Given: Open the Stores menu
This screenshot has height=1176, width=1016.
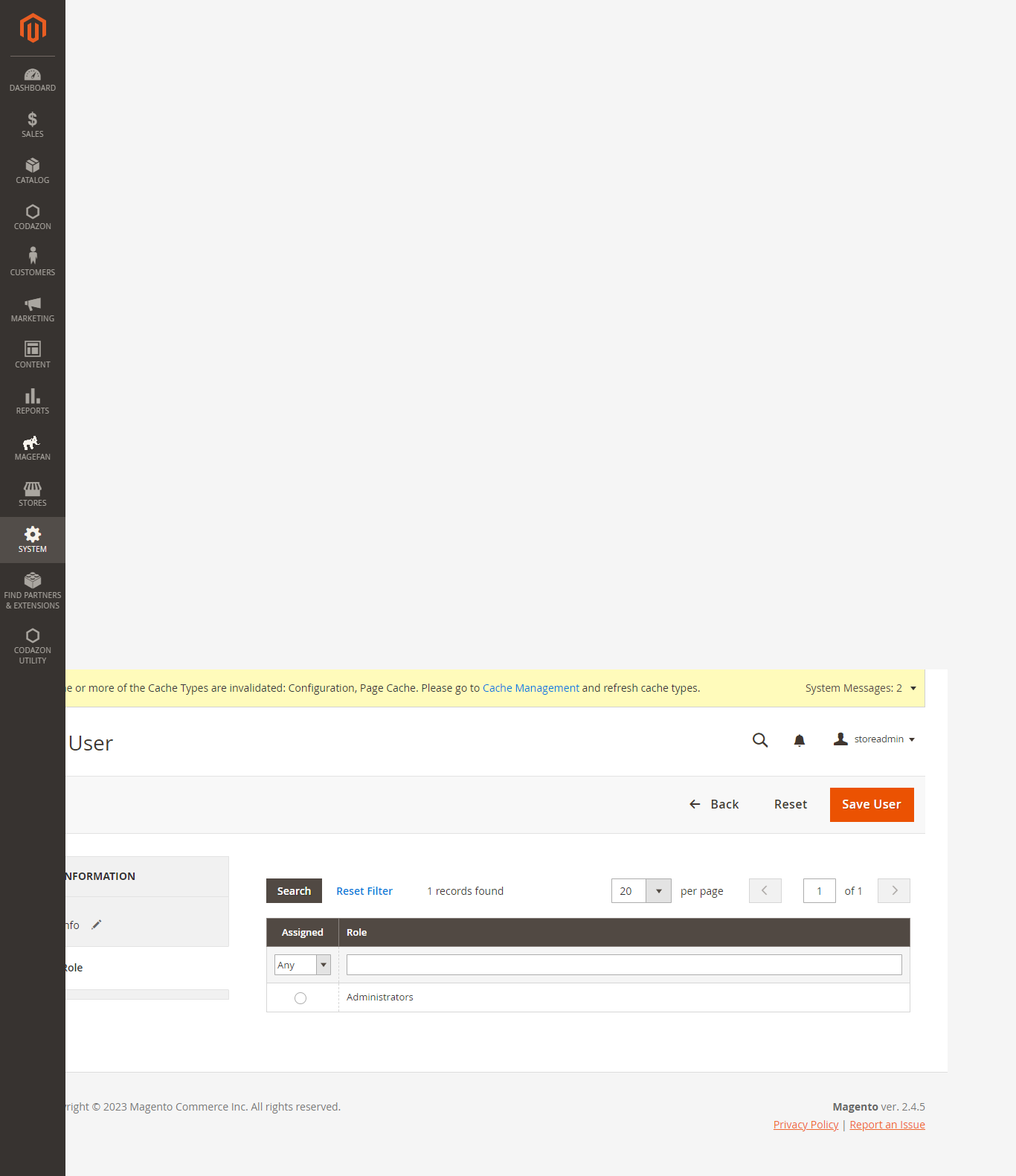Looking at the screenshot, I should pyautogui.click(x=33, y=494).
